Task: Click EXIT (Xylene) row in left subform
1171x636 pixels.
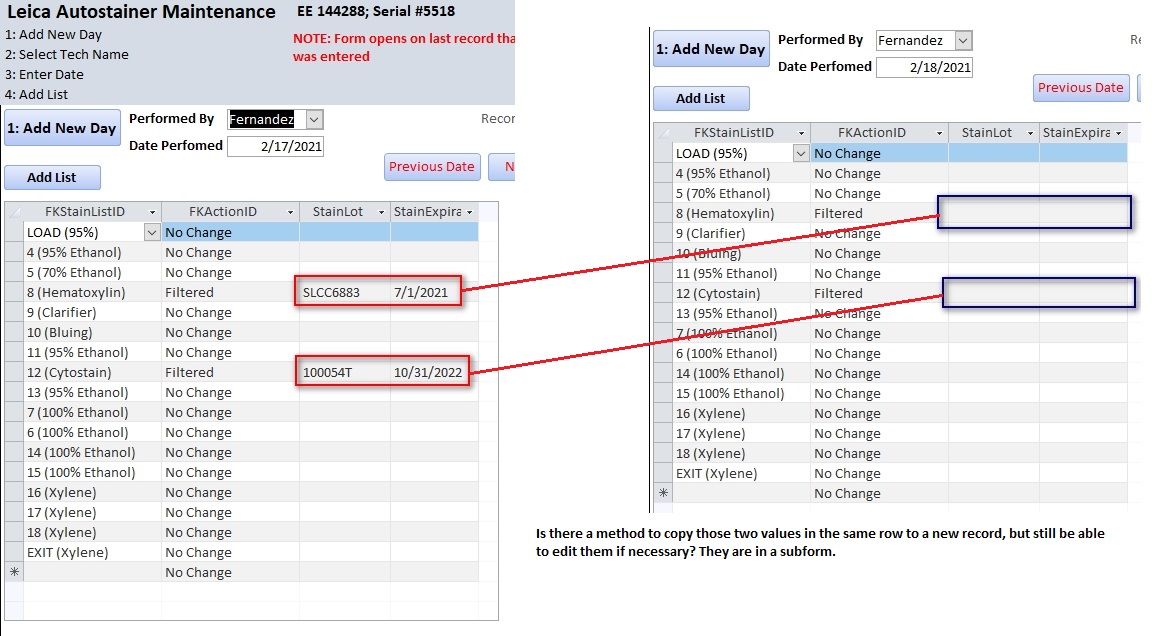Action: click(x=241, y=552)
